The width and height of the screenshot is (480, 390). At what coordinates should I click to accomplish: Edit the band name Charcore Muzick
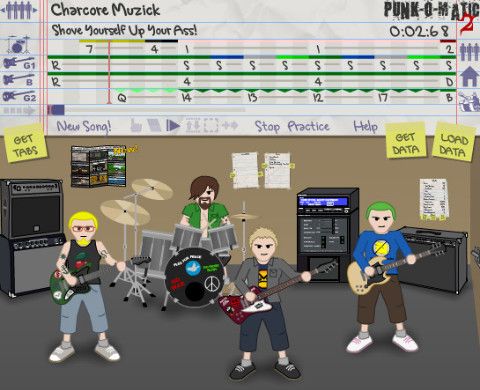[105, 10]
